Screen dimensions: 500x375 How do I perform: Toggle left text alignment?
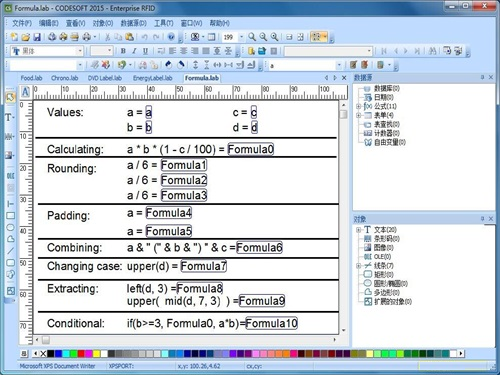[x=172, y=51]
